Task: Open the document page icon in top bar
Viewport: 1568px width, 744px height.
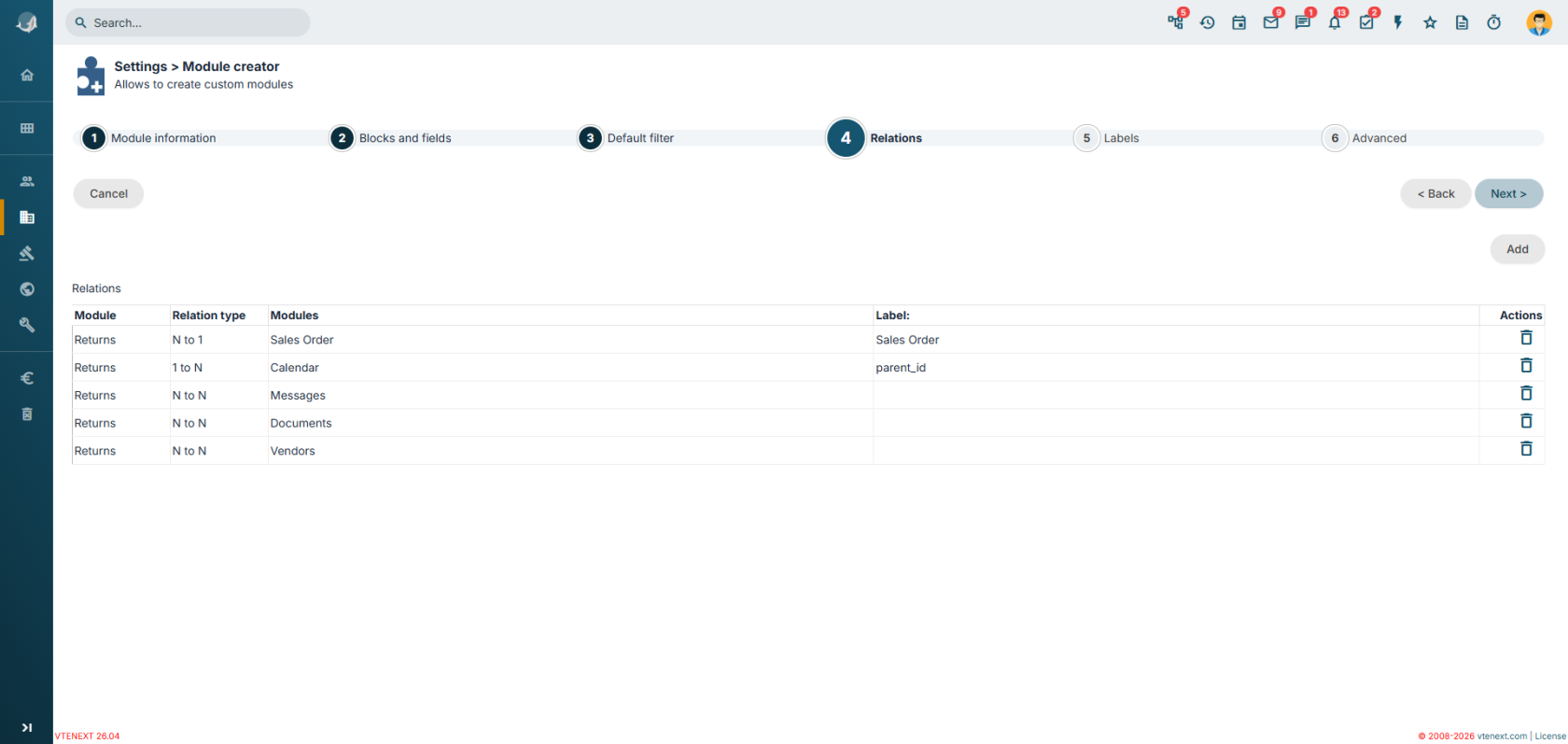Action: [1462, 22]
